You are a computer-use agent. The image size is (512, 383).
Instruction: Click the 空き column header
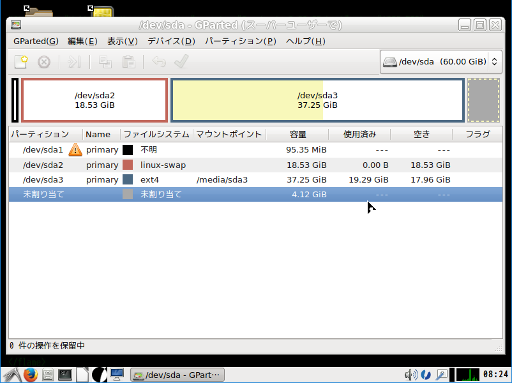point(422,134)
